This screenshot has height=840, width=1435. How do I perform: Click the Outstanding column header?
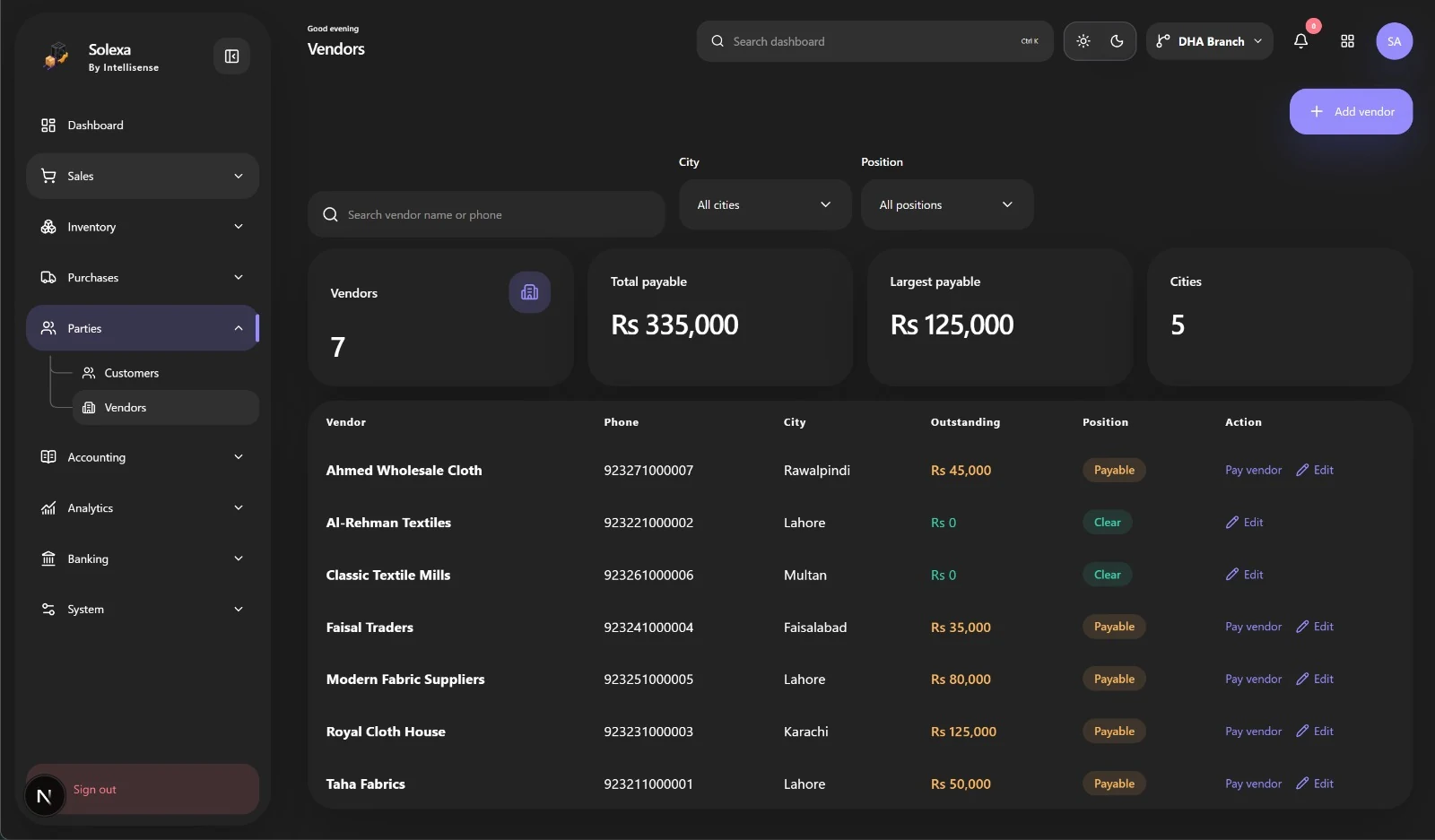(965, 422)
